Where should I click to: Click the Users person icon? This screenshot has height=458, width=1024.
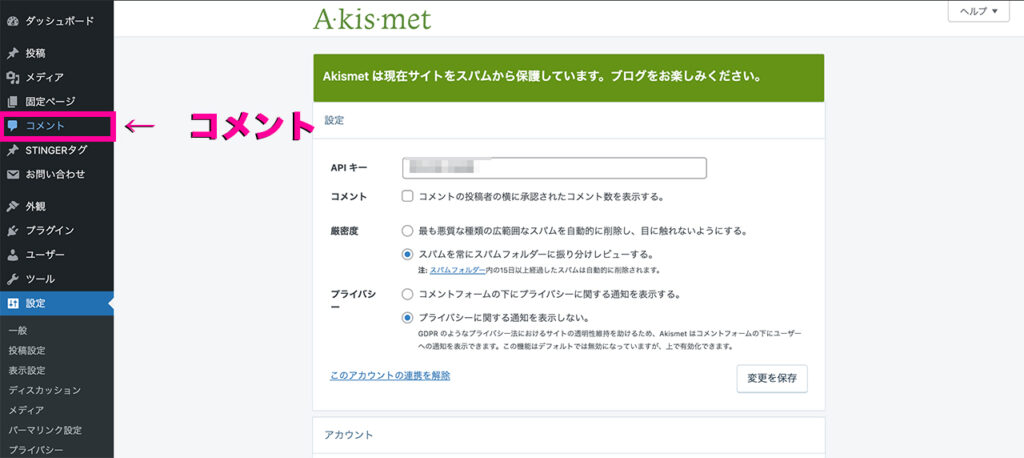coord(12,255)
